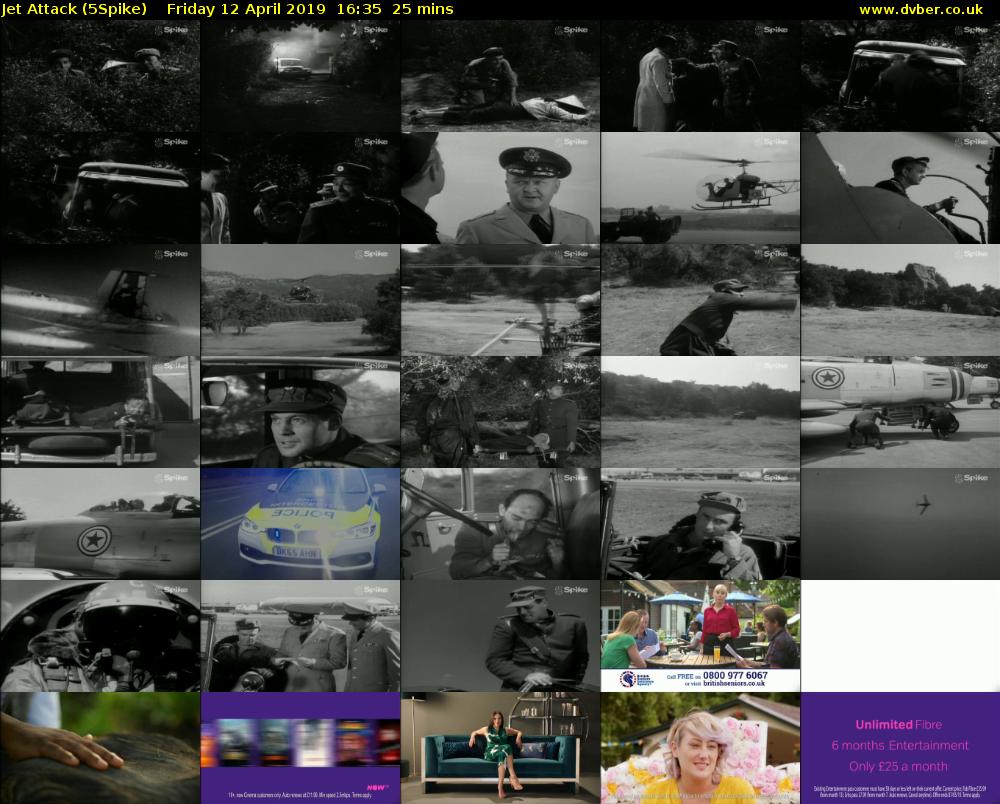This screenshot has height=804, width=1000.
Task: Open the purple NOW cinema advert thumbnail
Action: pyautogui.click(x=300, y=749)
